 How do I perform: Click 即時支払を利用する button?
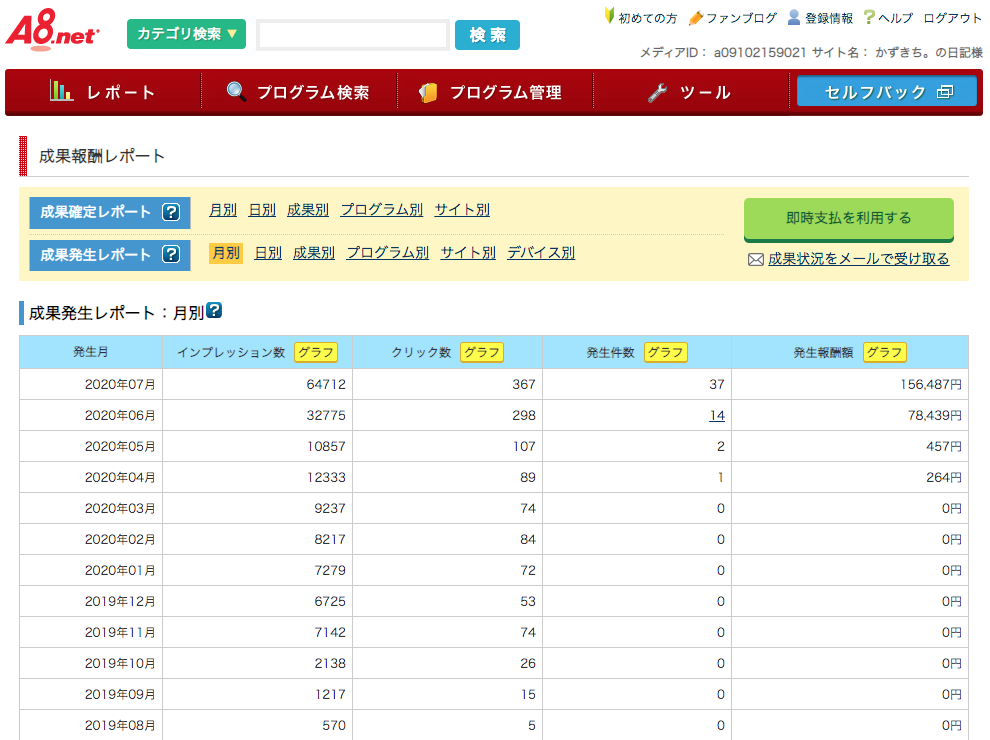click(849, 218)
